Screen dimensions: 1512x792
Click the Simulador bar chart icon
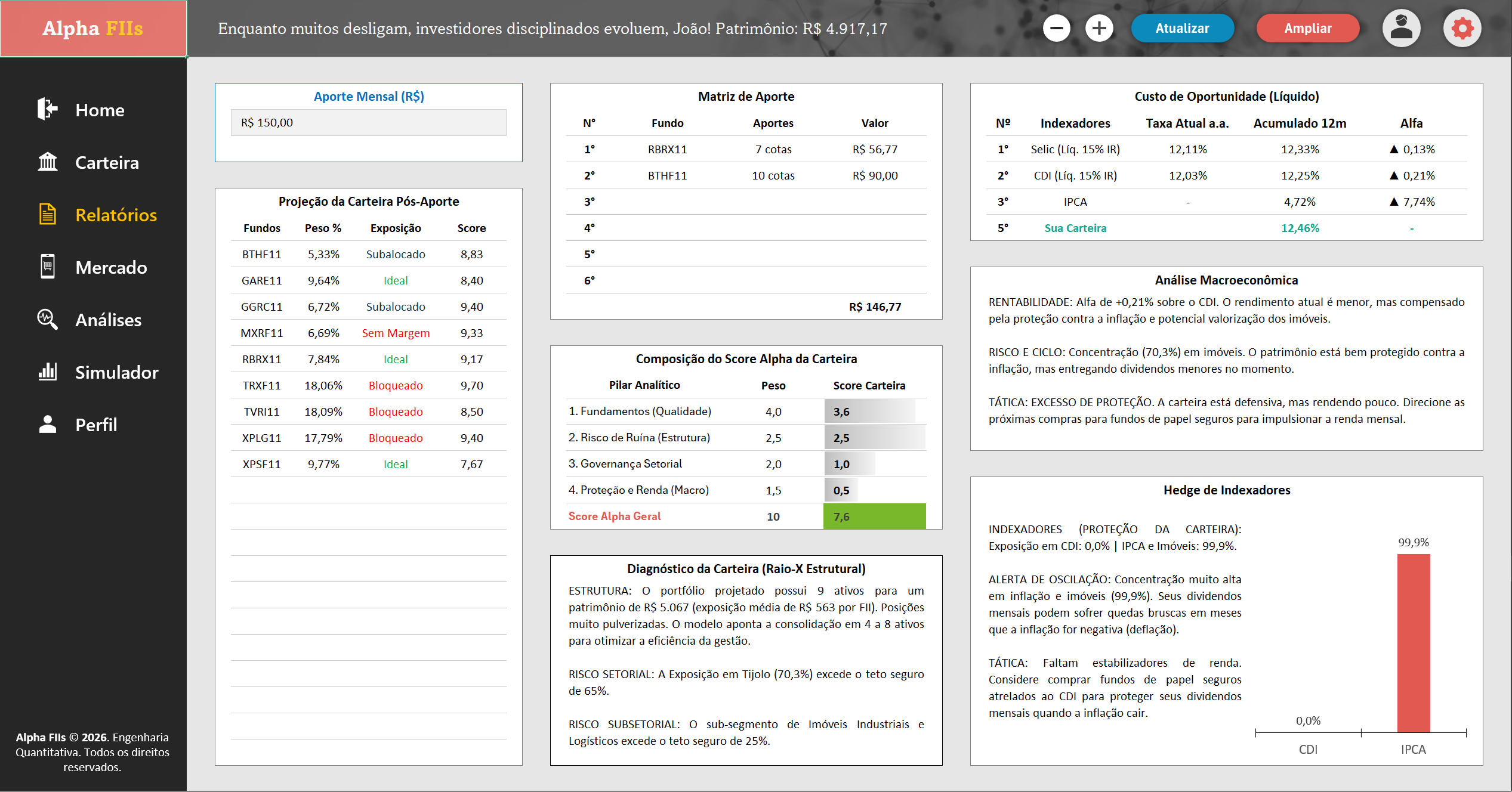48,372
